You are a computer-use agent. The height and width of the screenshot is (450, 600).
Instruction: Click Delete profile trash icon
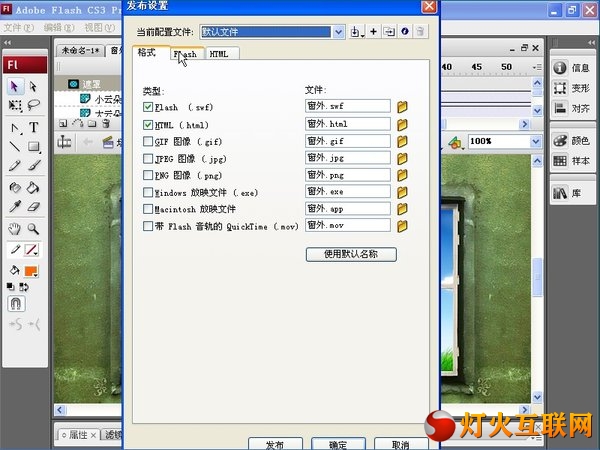(420, 32)
